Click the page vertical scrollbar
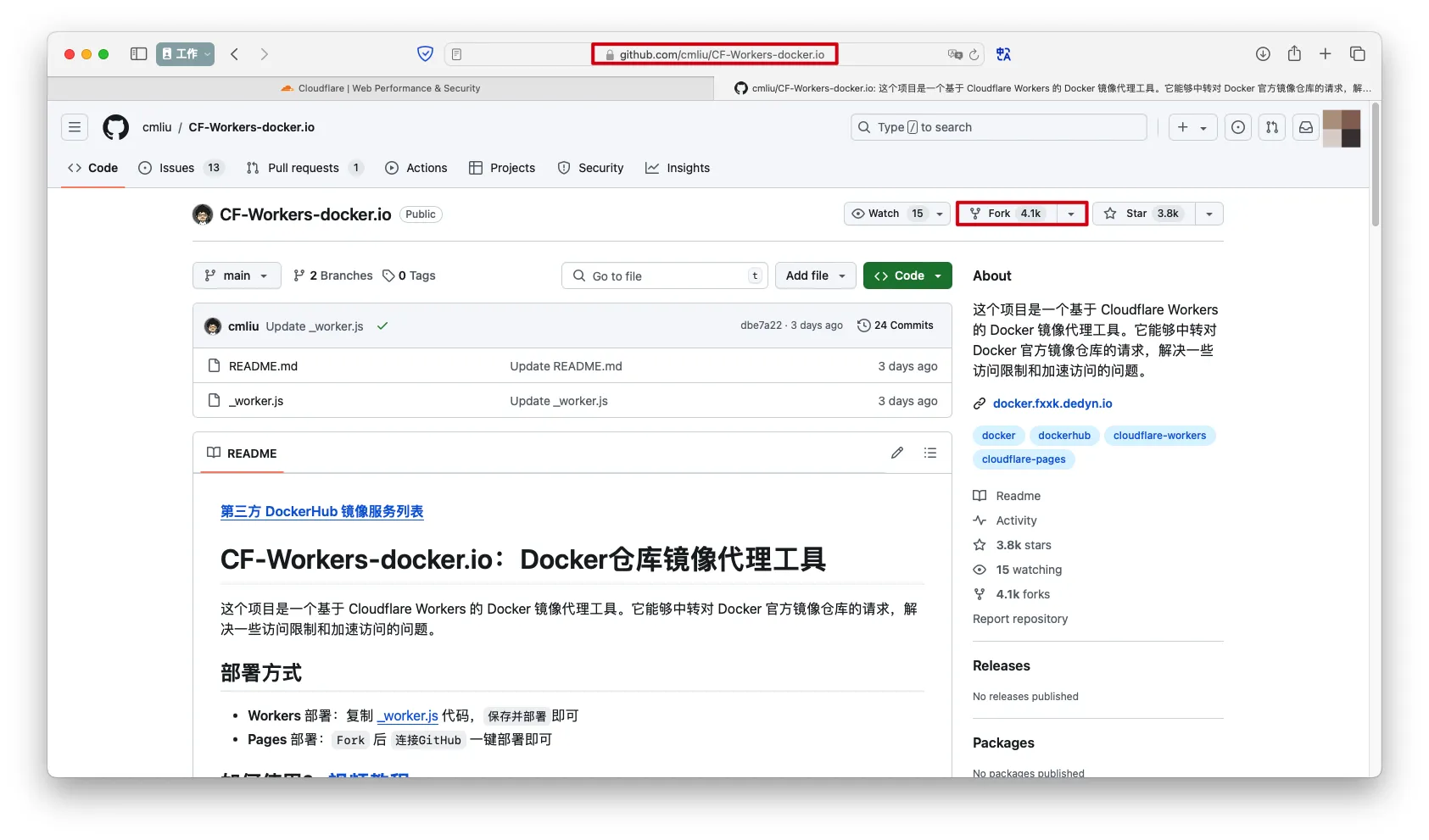 pos(1375,166)
